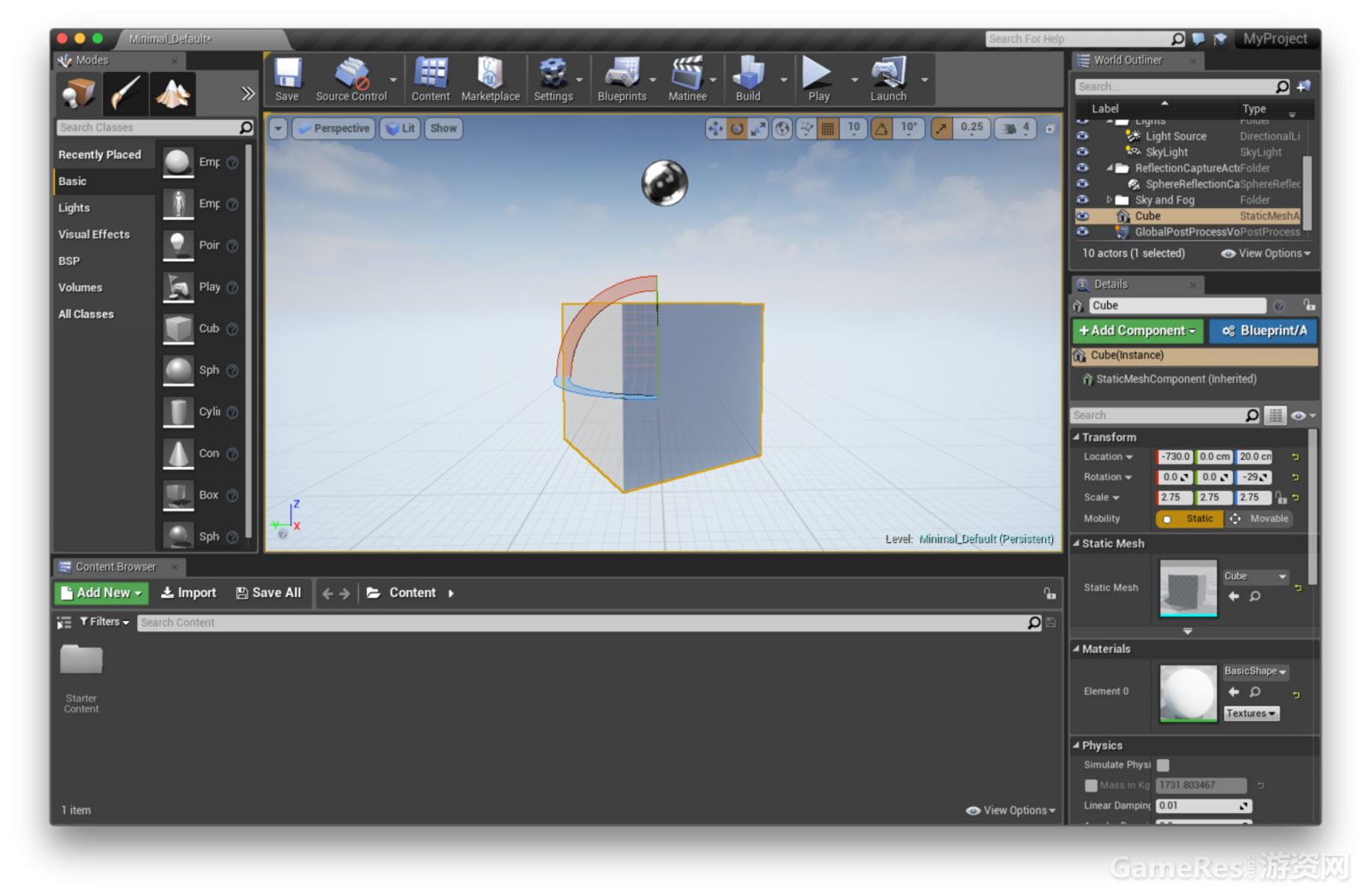Select the Recently Placed category

(x=99, y=155)
